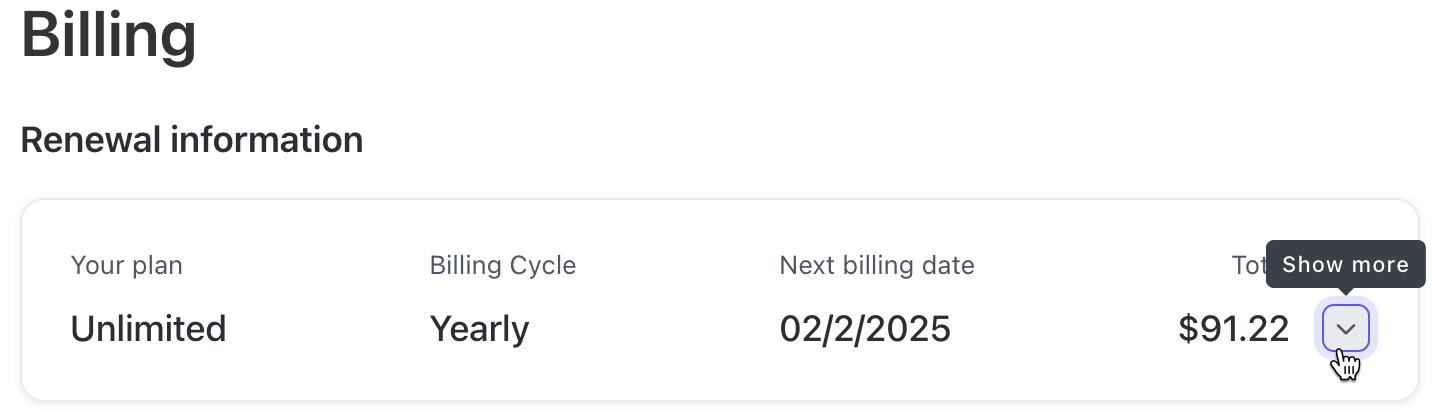Viewport: 1432px width, 412px height.
Task: Select the $91.22 total amount
Action: click(1233, 329)
